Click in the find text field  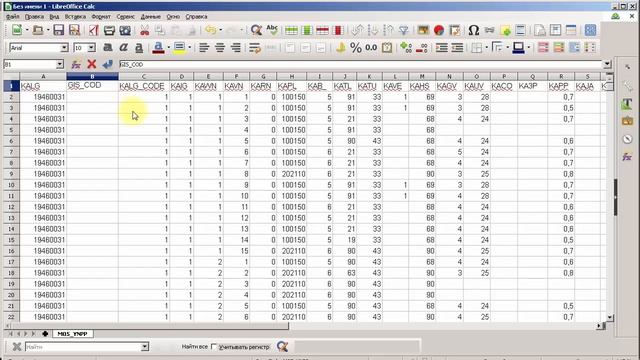pyautogui.click(x=83, y=347)
